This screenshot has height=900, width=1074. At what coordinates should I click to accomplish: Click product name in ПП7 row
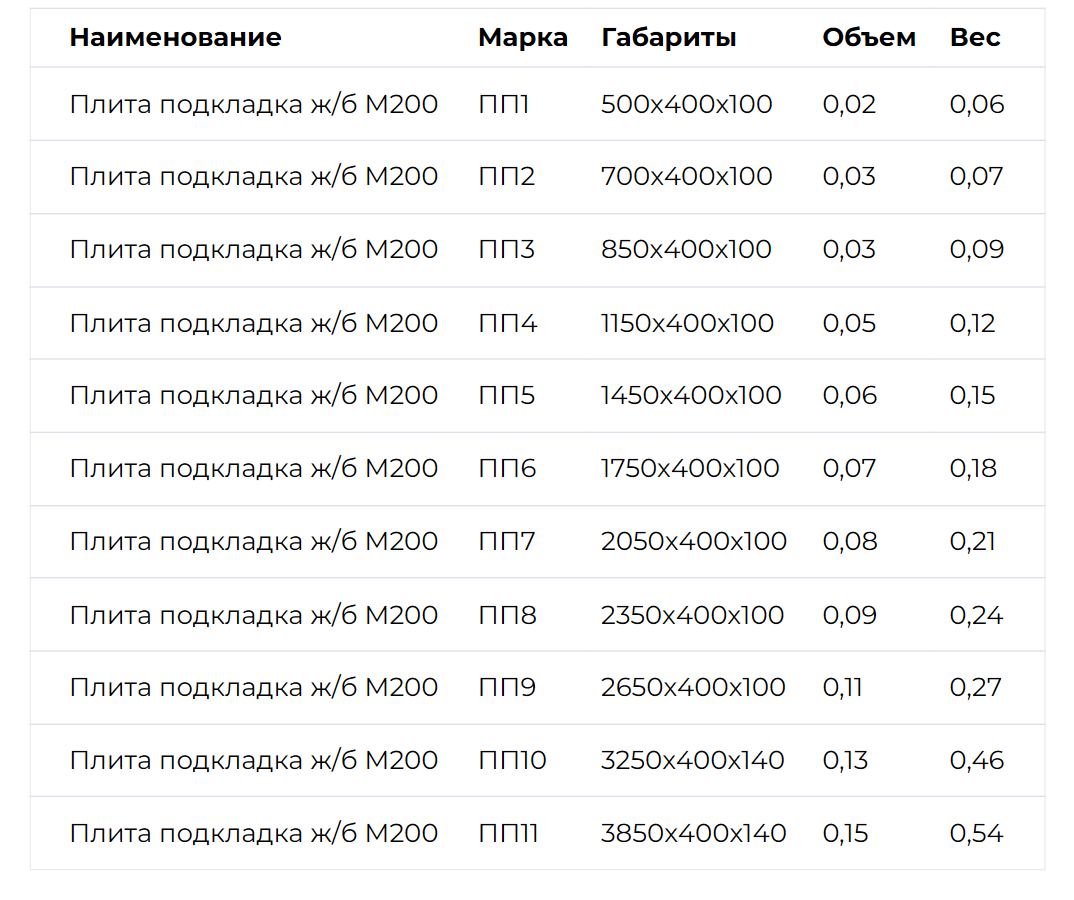point(253,541)
